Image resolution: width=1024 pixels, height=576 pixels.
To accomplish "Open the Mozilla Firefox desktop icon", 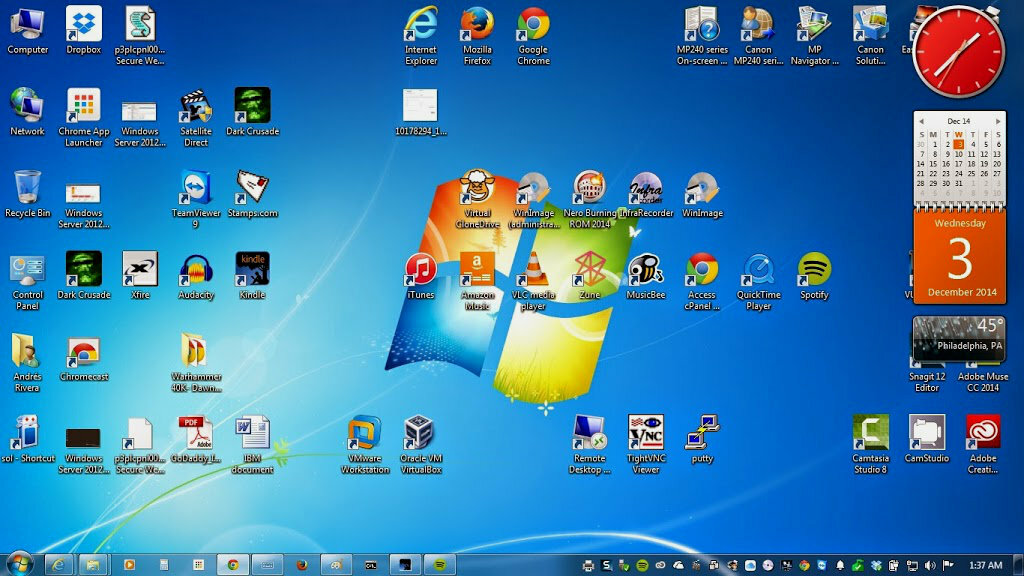I will click(477, 36).
